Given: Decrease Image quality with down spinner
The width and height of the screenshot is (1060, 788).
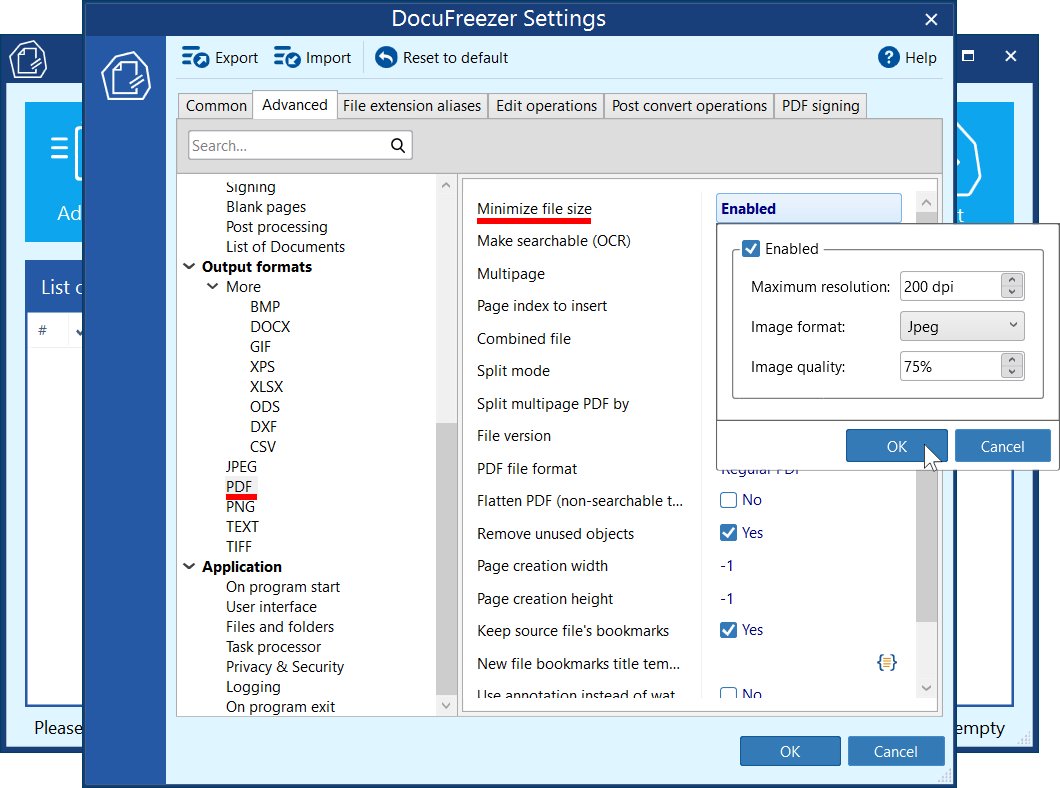Looking at the screenshot, I should click(1012, 372).
